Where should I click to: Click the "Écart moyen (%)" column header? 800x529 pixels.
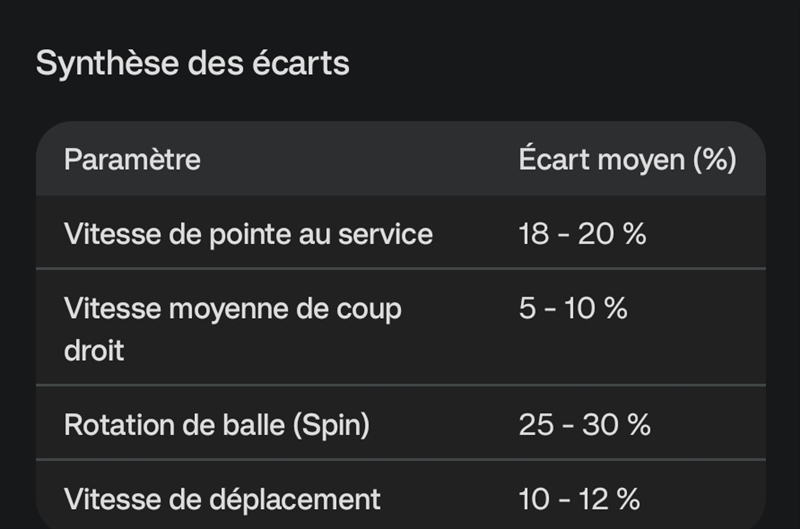pos(627,159)
